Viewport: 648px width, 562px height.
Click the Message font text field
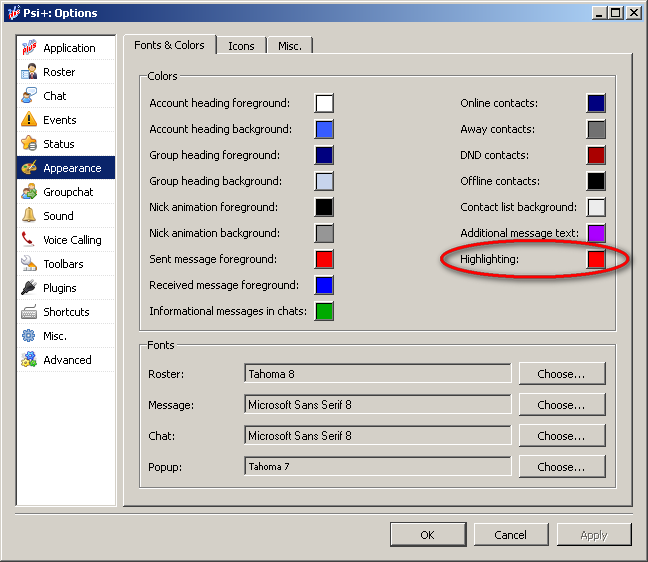coord(377,405)
